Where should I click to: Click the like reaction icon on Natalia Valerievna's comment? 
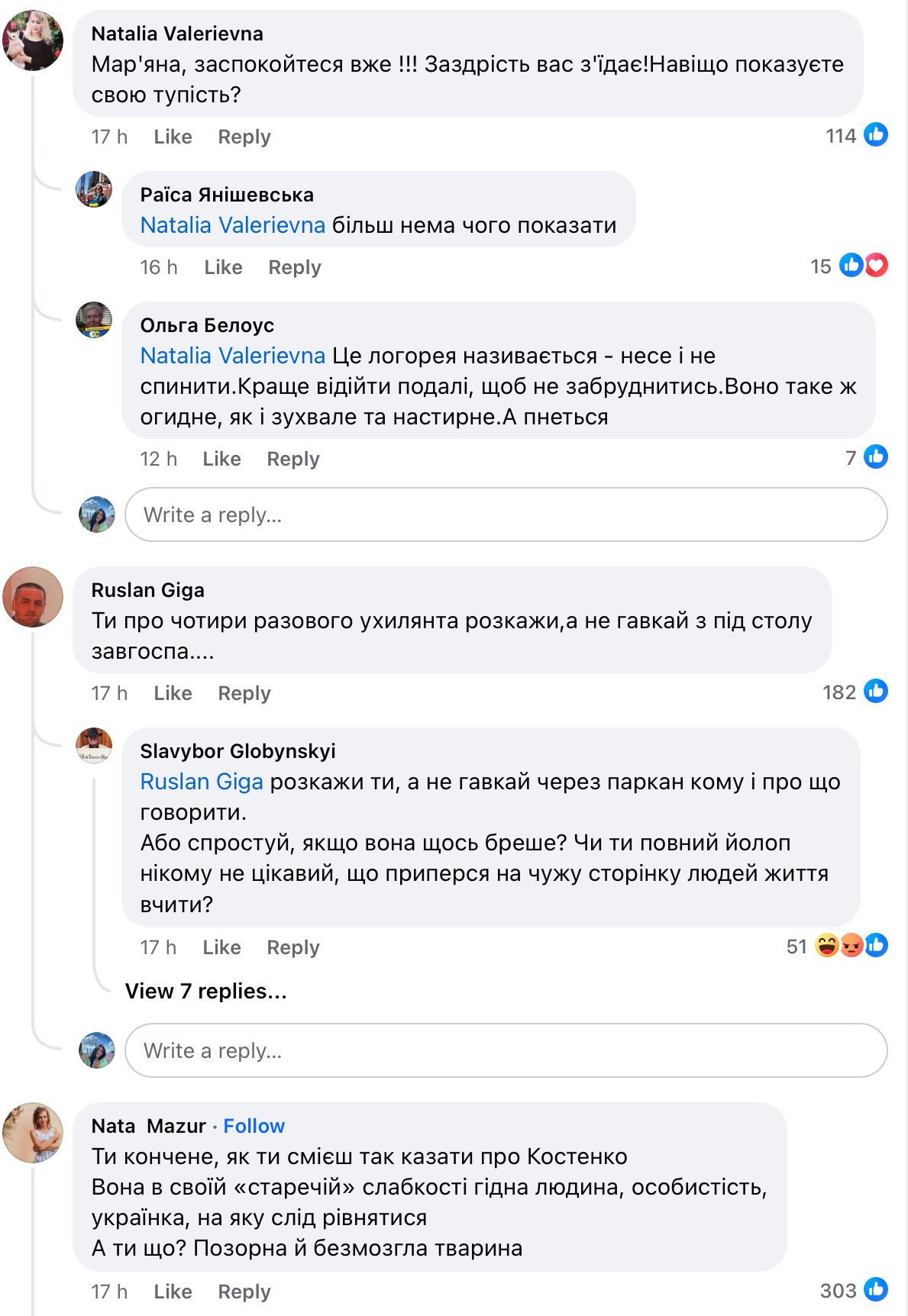(x=875, y=135)
